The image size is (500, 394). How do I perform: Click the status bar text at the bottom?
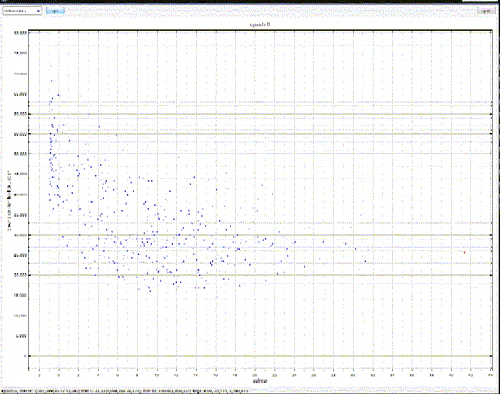click(125, 390)
